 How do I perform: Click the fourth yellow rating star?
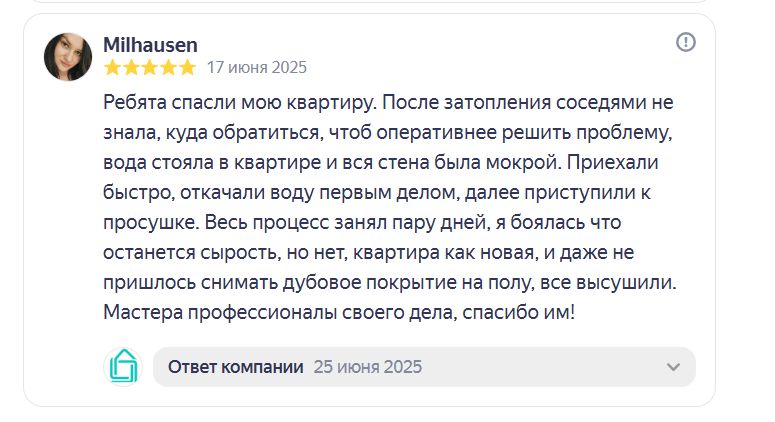point(169,67)
